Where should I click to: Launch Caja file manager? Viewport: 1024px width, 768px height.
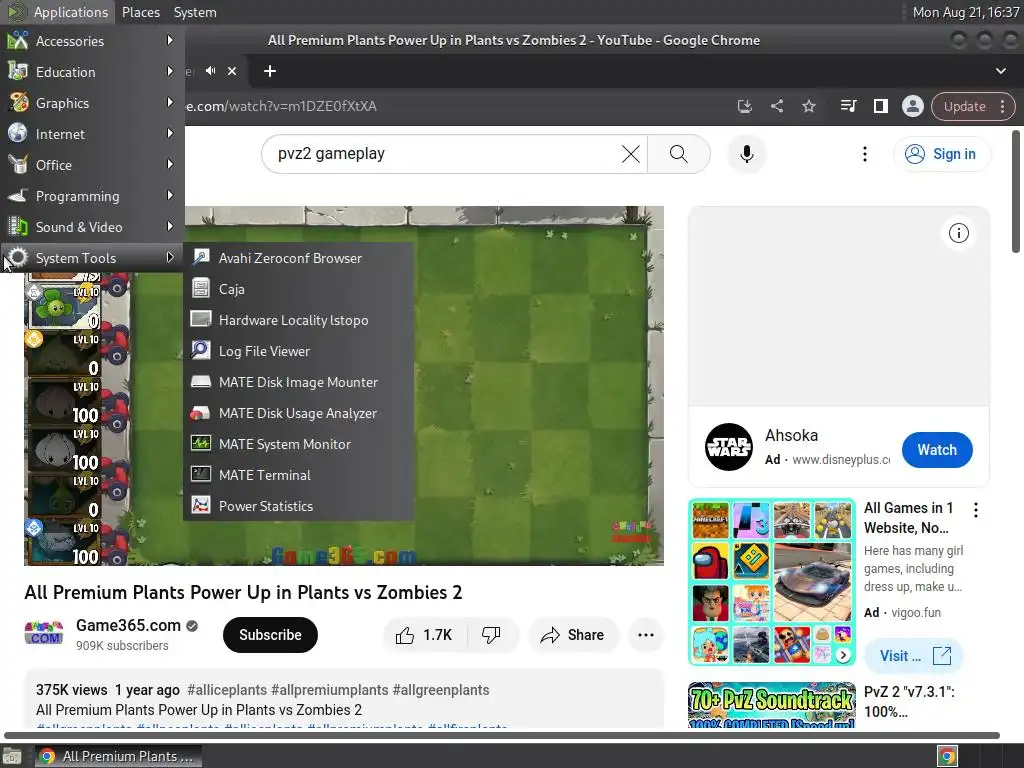(x=298, y=289)
